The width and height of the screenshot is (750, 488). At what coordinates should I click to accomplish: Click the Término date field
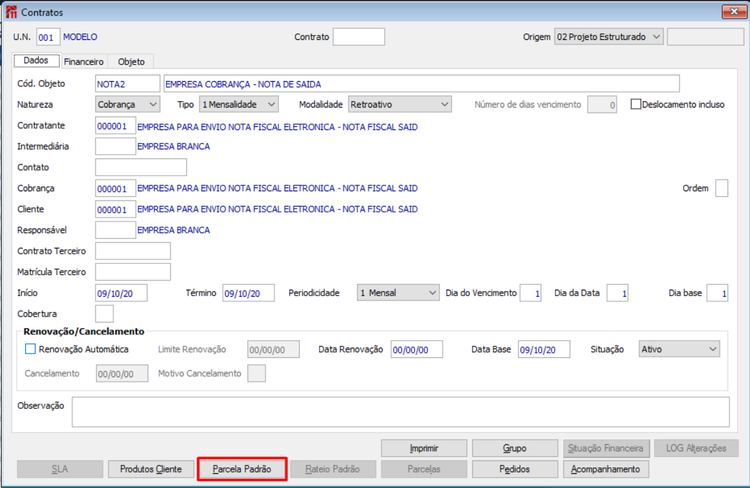(x=248, y=293)
